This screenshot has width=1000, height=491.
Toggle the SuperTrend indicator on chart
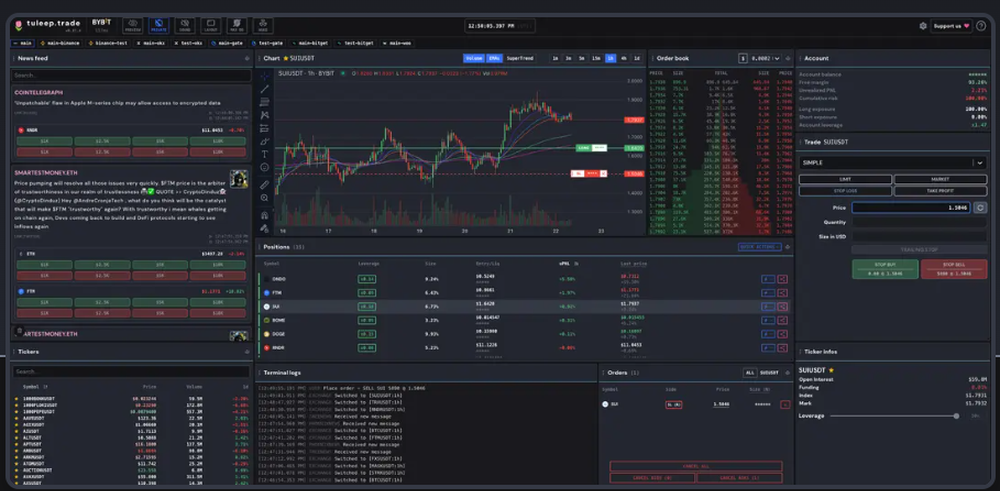520,58
